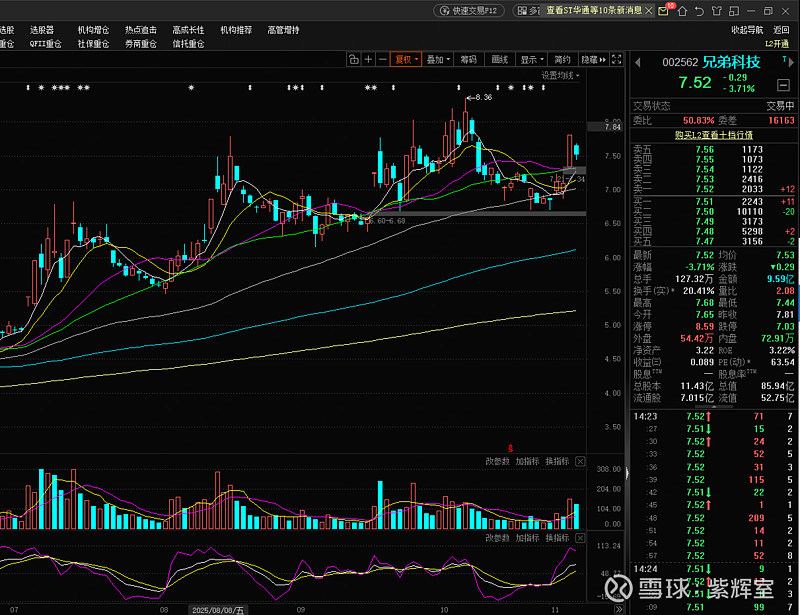Screen dimensions: 800x615
Task: Close the volume indicator sub-chart
Action: pos(580,461)
